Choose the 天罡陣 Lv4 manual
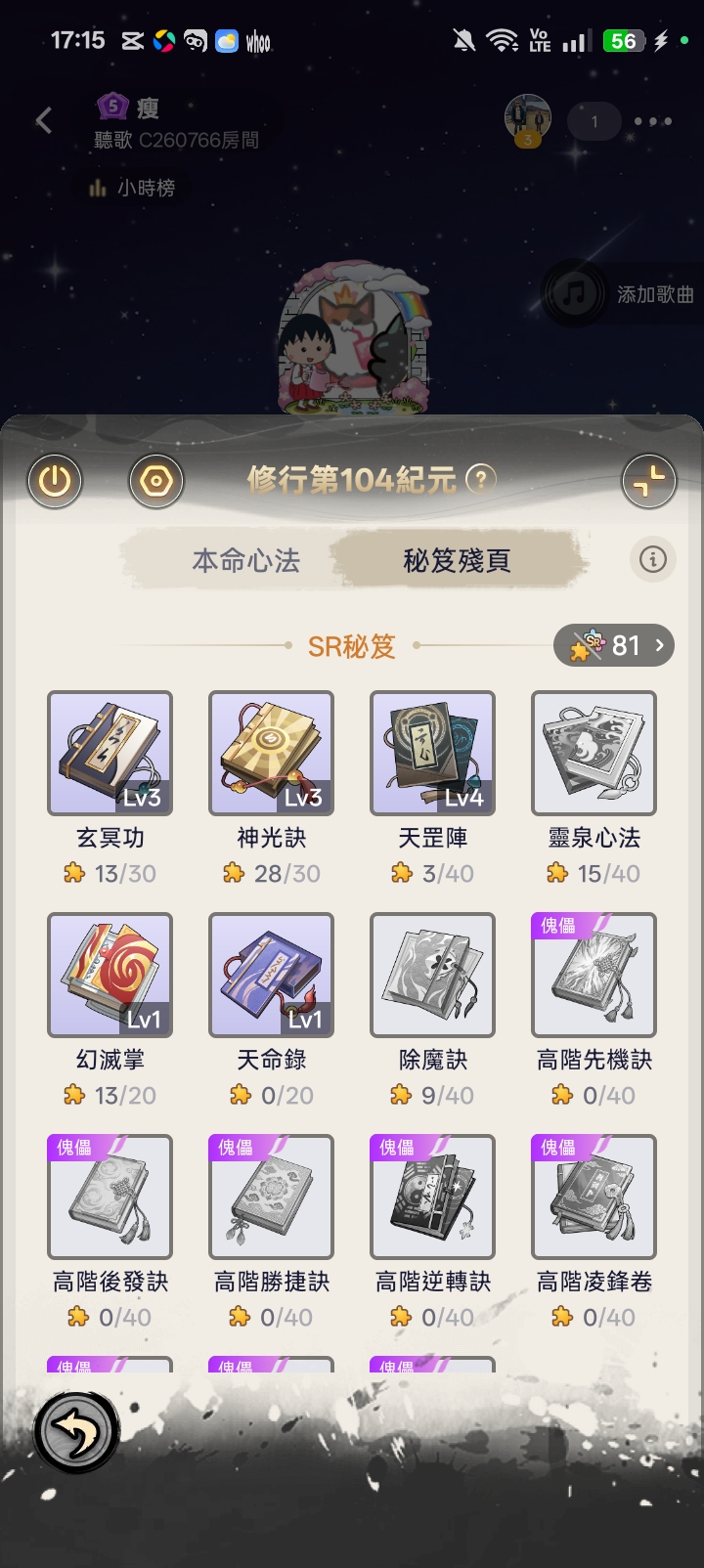704x1568 pixels. click(433, 753)
